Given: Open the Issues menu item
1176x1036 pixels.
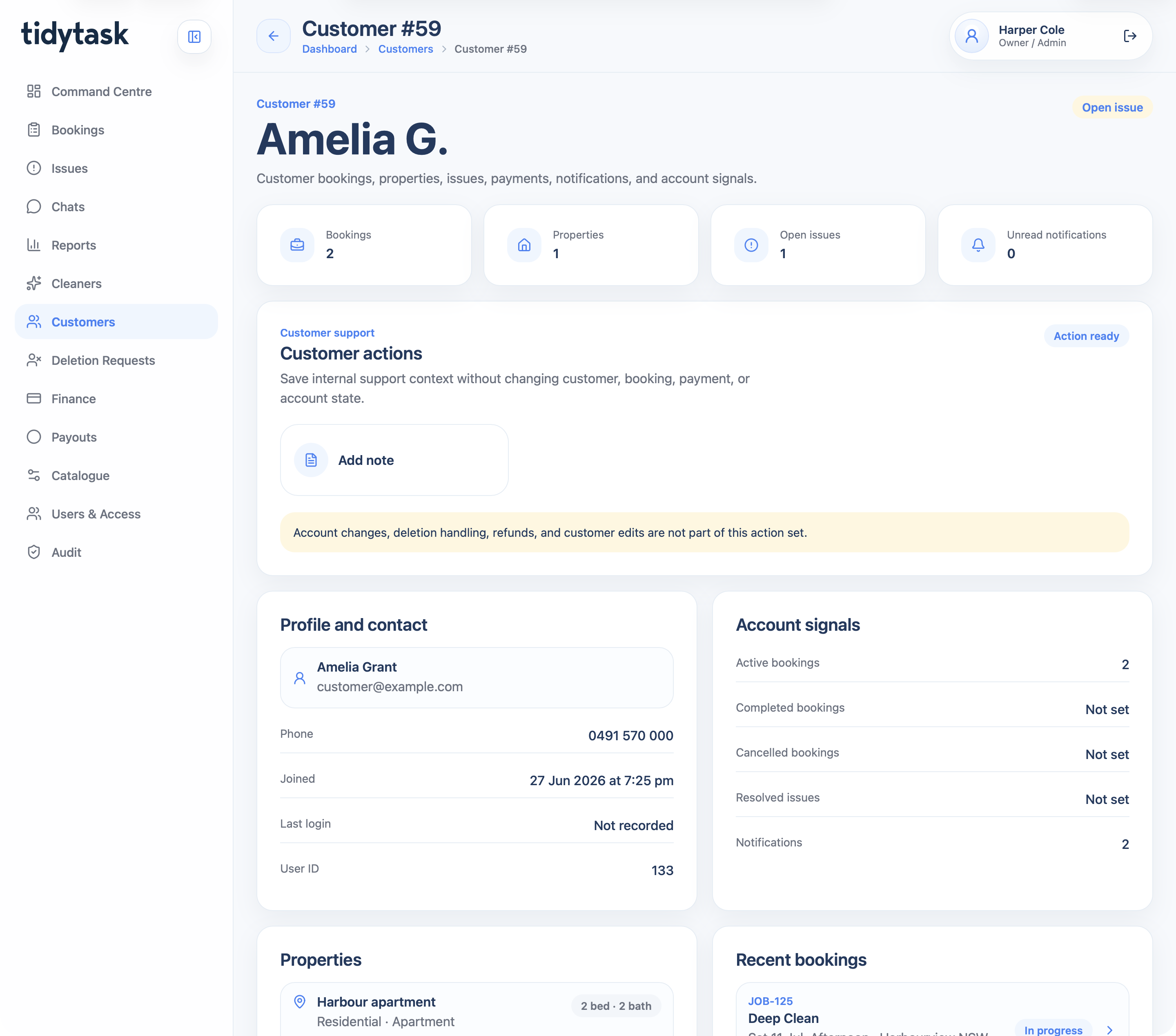Looking at the screenshot, I should pos(116,169).
